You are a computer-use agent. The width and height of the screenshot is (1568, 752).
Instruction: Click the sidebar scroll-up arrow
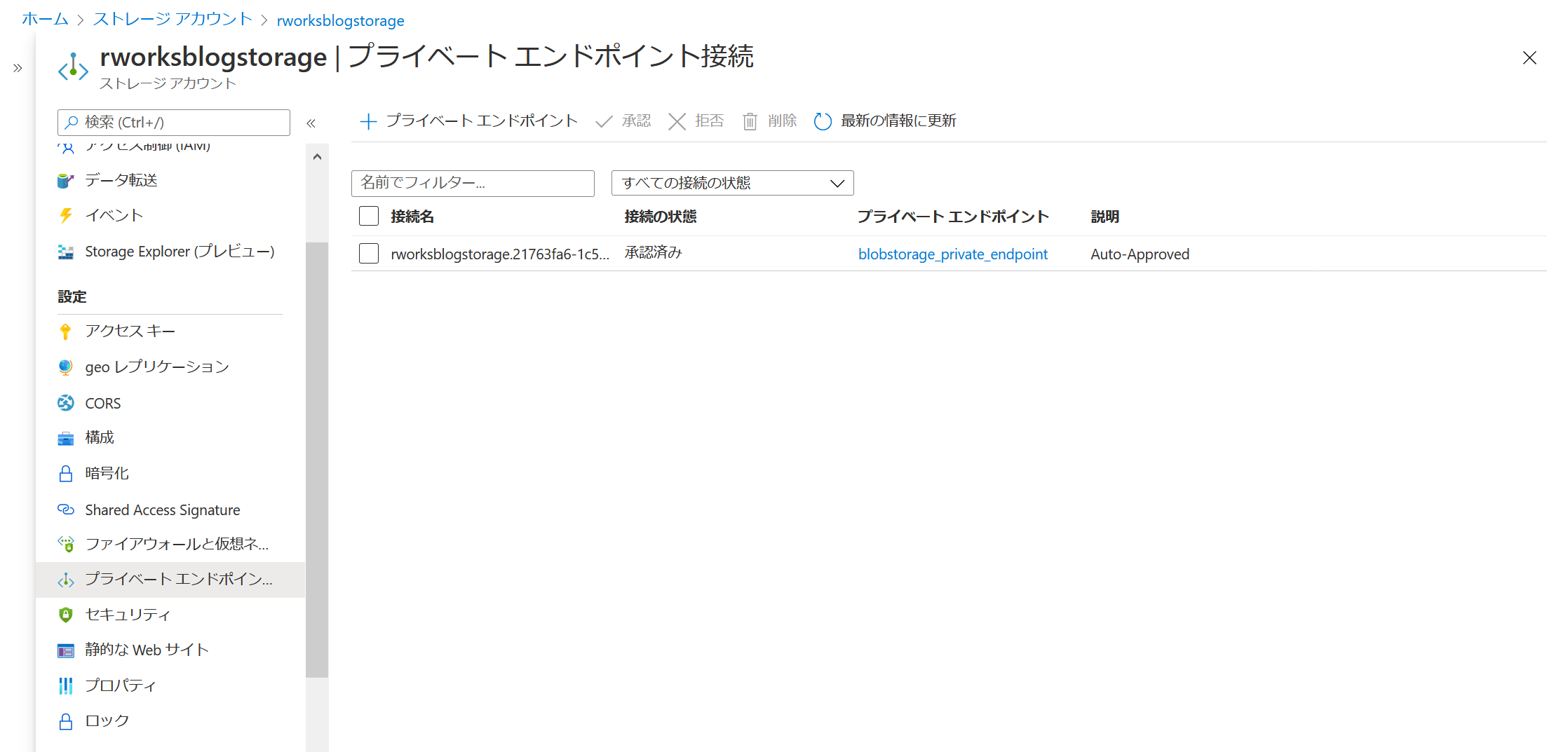[317, 157]
